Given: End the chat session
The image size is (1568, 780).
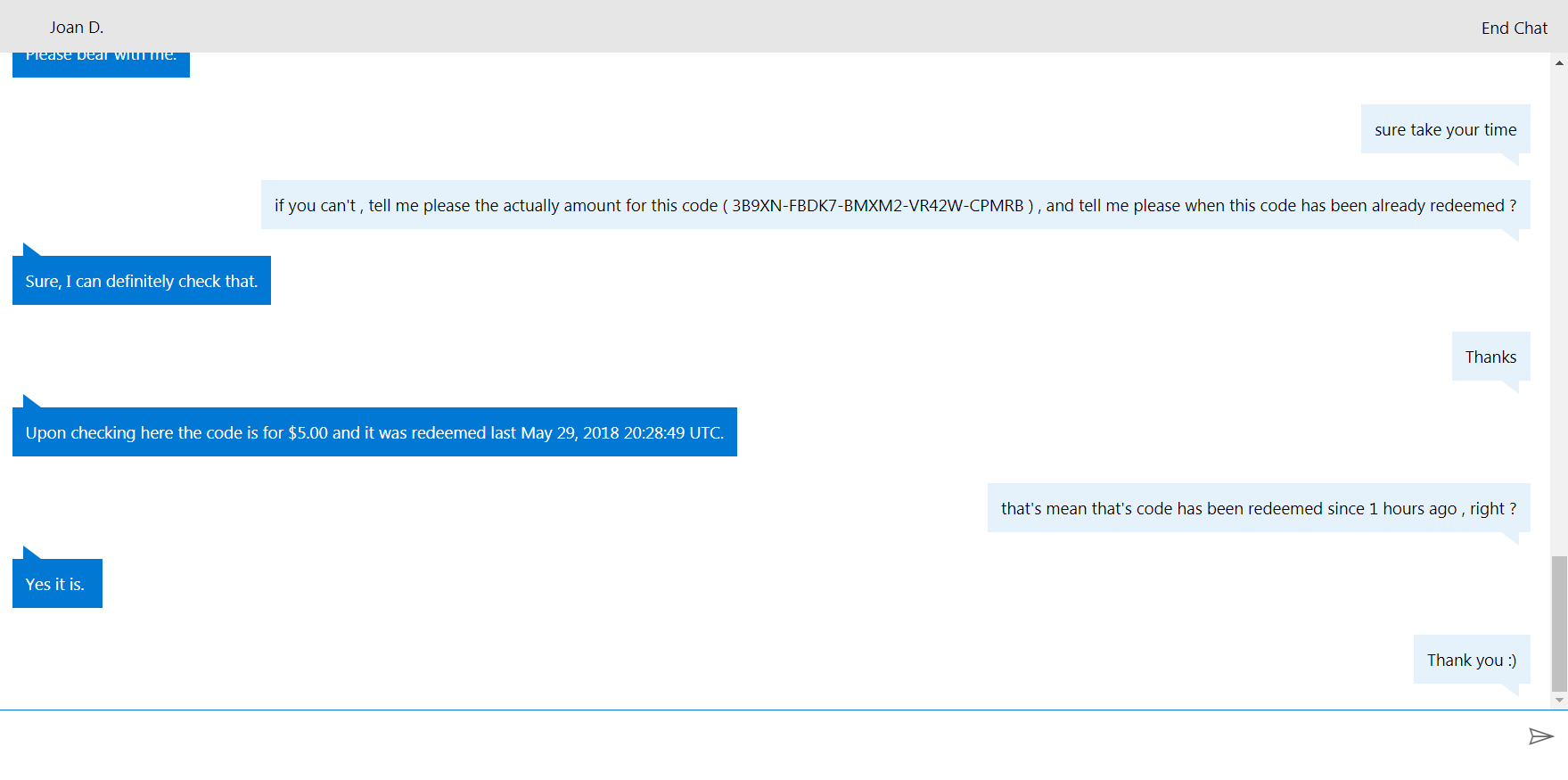Looking at the screenshot, I should coord(1514,28).
